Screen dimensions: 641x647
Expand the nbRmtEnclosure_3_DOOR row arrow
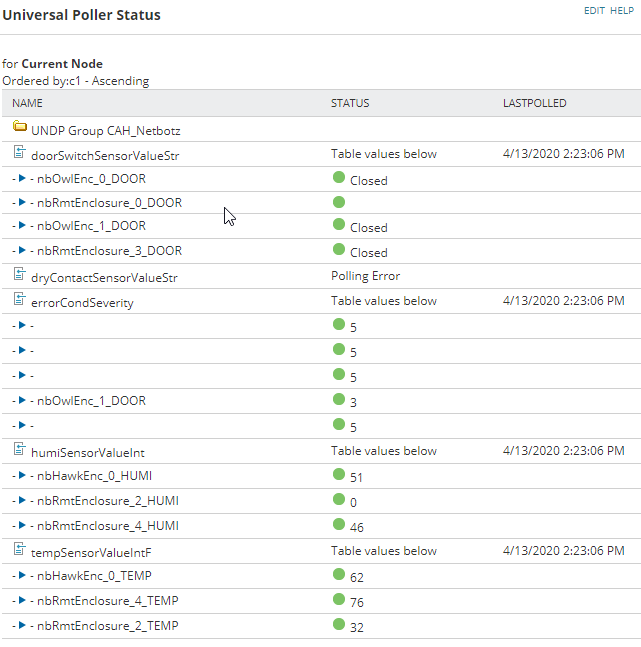(x=22, y=250)
